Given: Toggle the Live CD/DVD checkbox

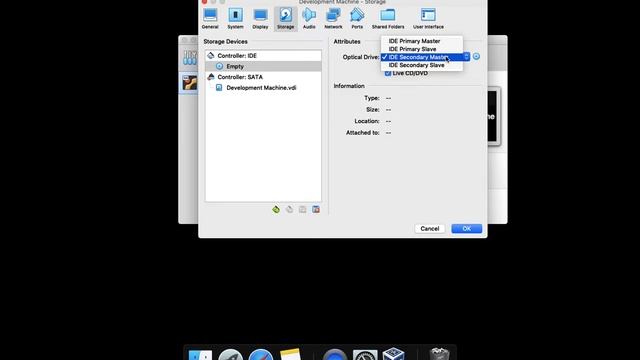Looking at the screenshot, I should coord(388,73).
